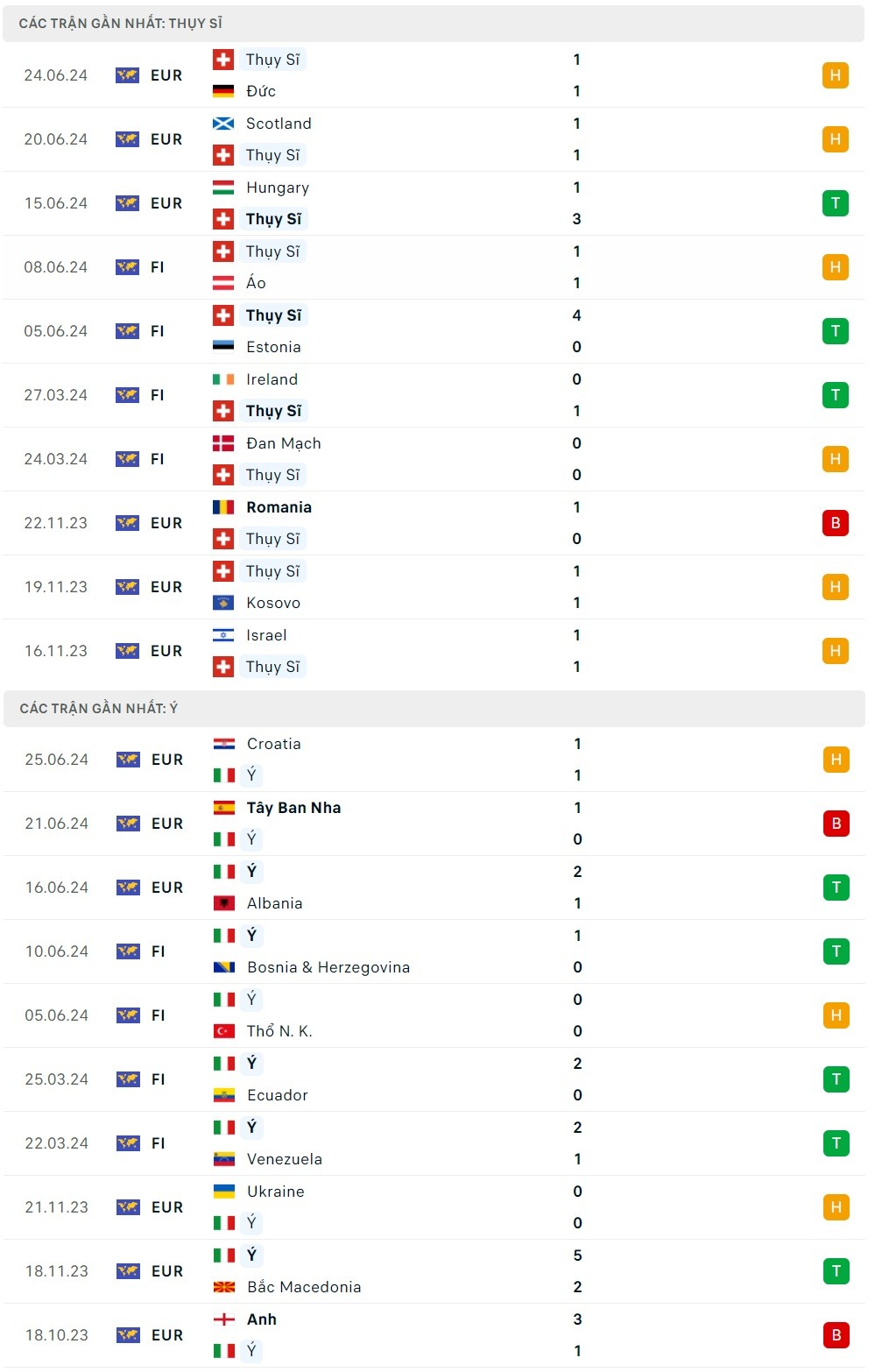Screen dimensions: 875x1372
Task: Click the EUR competition icon for 24.06.24 match
Action: [x=127, y=75]
